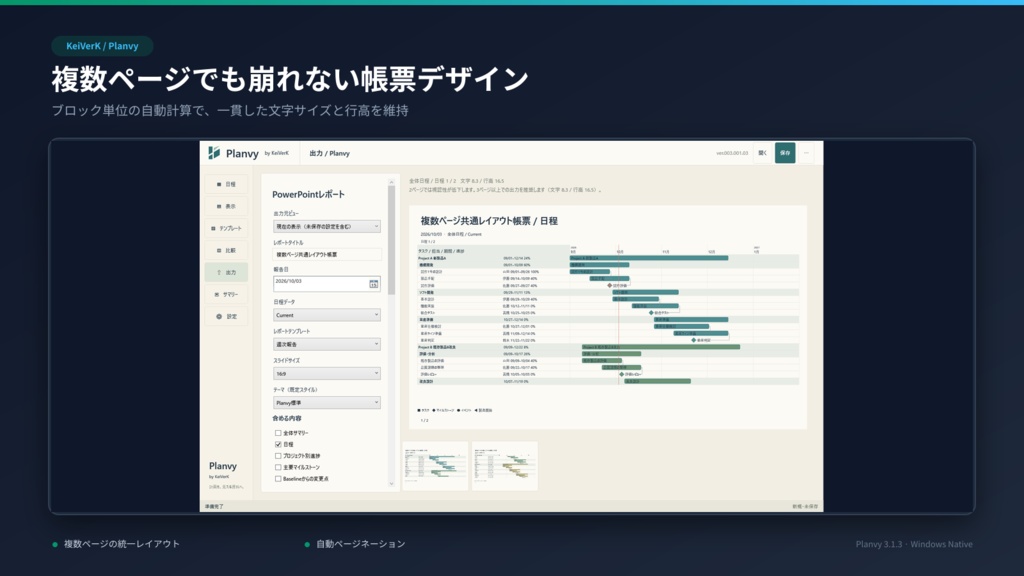
Task: Click the settings panel scrollbar's up arrow
Action: (391, 182)
